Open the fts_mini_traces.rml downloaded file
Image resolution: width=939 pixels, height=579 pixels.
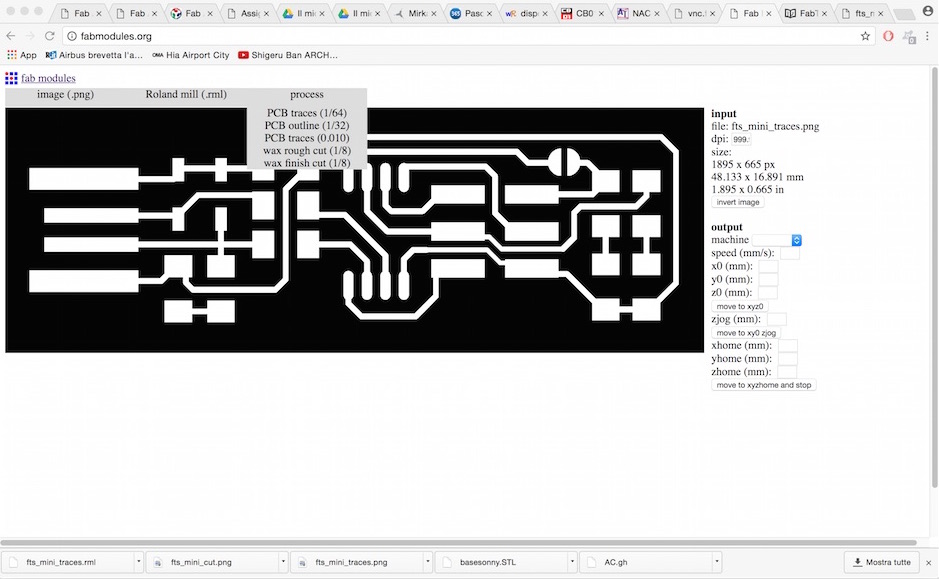click(x=68, y=562)
